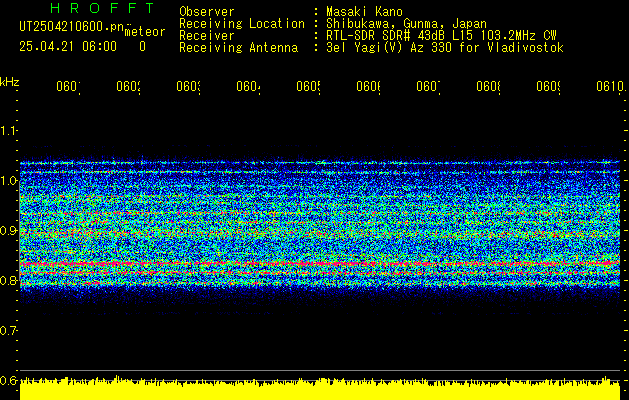Screen dimensions: 629x400
Task: Click the 0.8 kHz axis label
Action: pyautogui.click(x=8, y=280)
